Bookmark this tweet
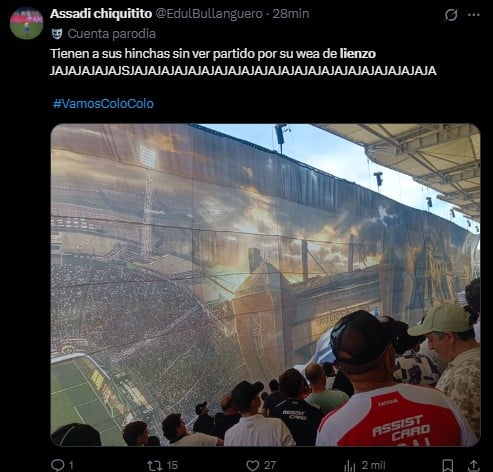Screen dimensions: 493x472 pos(447,465)
